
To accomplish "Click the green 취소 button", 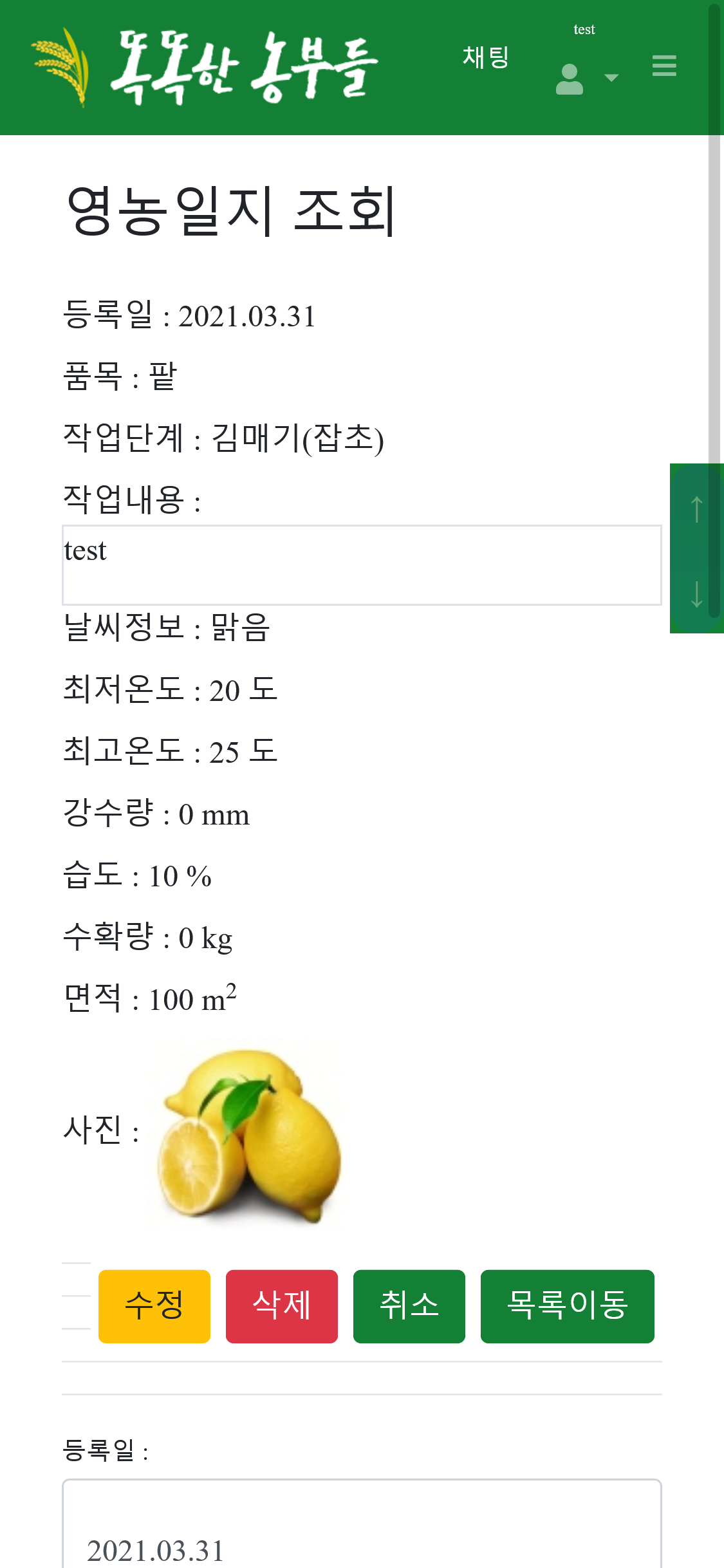I will click(x=409, y=1306).
